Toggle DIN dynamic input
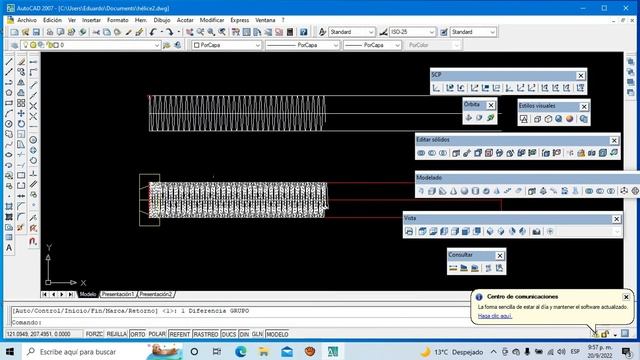Image resolution: width=640 pixels, height=360 pixels. pos(244,334)
